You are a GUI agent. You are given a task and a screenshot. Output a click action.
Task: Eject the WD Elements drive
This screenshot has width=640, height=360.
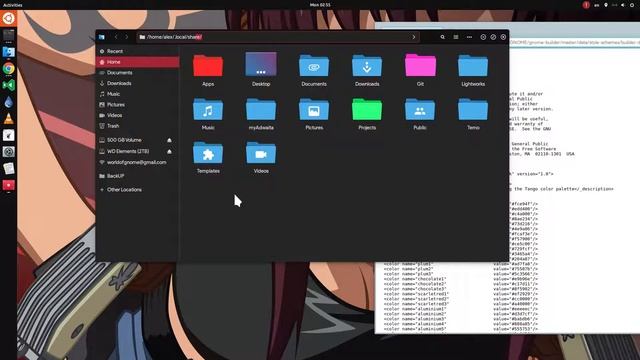(169, 151)
